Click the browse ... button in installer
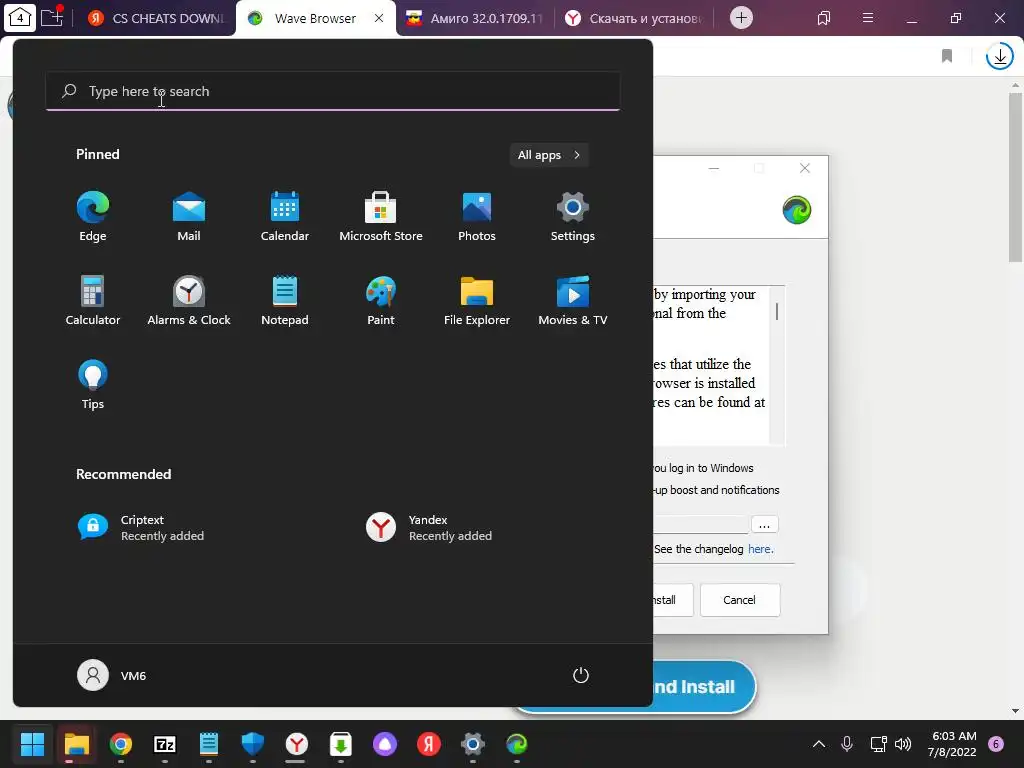Viewport: 1024px width, 768px height. click(765, 524)
